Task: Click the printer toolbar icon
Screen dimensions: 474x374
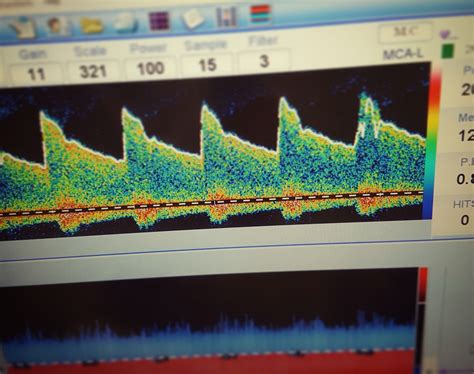Action: (125, 23)
